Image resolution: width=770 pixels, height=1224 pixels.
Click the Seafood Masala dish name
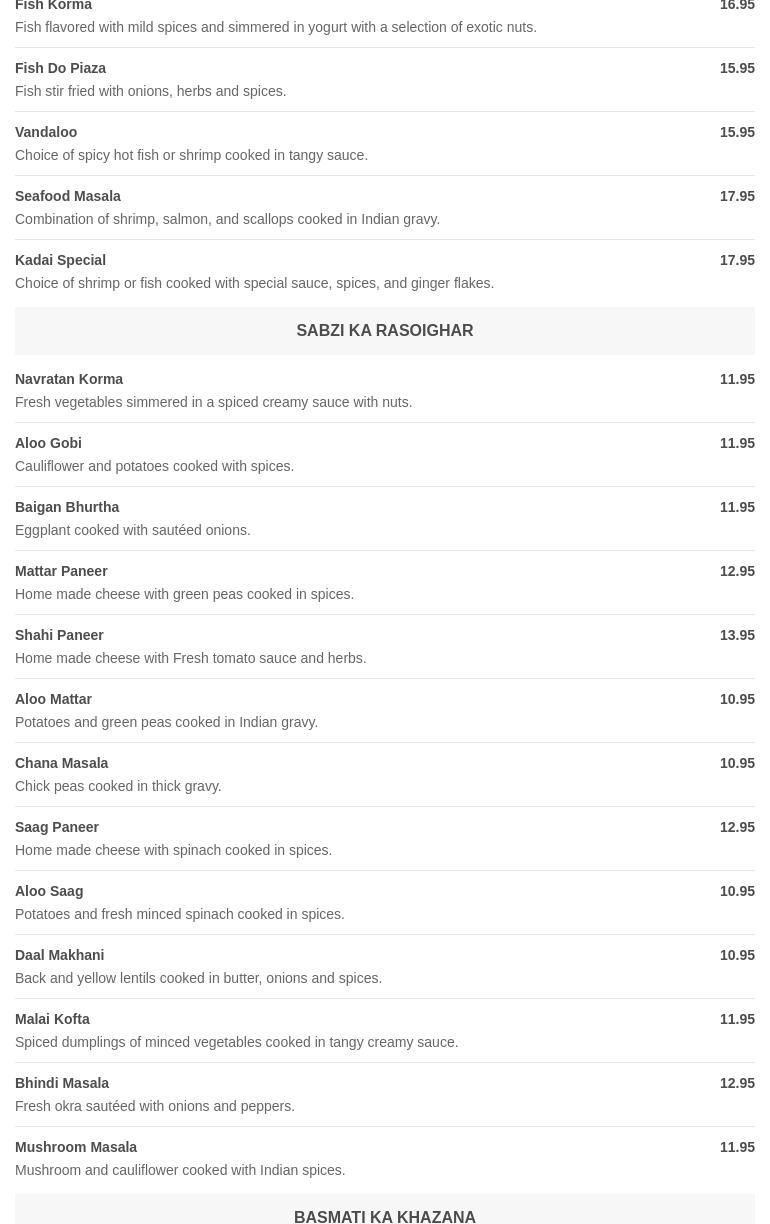pyautogui.click(x=68, y=196)
